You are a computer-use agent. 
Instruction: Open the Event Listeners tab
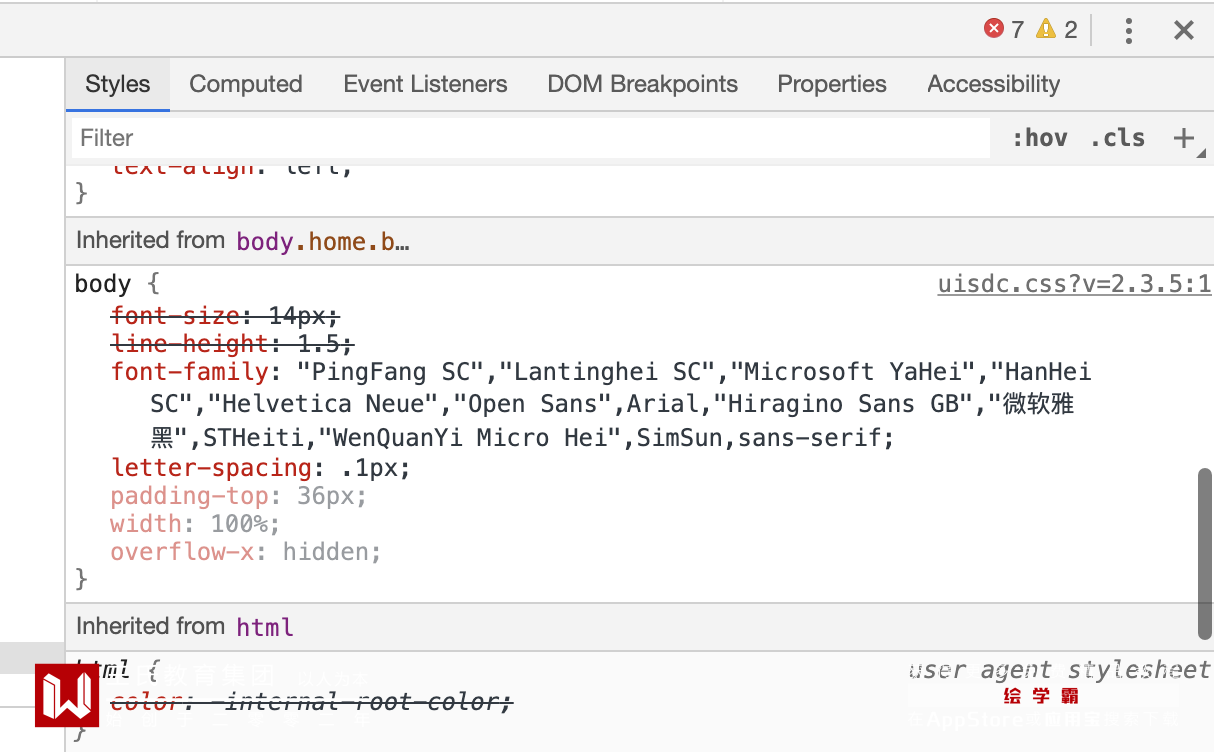(425, 84)
